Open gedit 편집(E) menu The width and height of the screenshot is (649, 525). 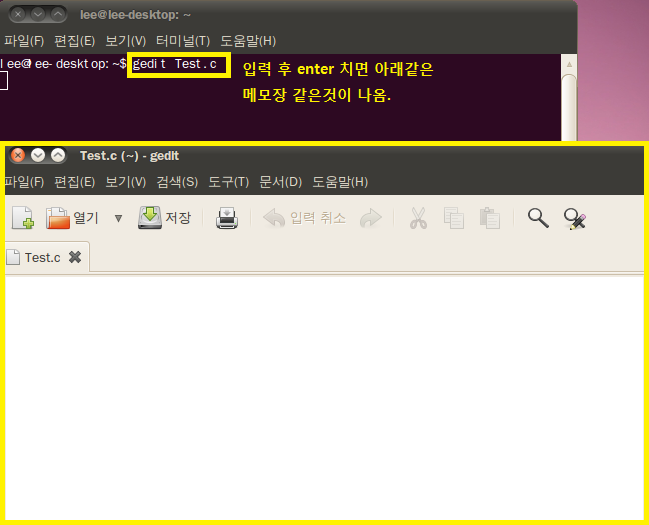(x=75, y=182)
